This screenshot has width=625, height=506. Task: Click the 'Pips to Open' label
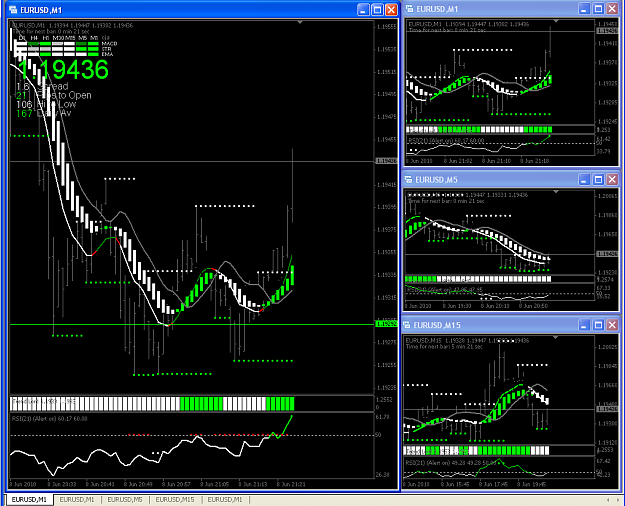63,95
